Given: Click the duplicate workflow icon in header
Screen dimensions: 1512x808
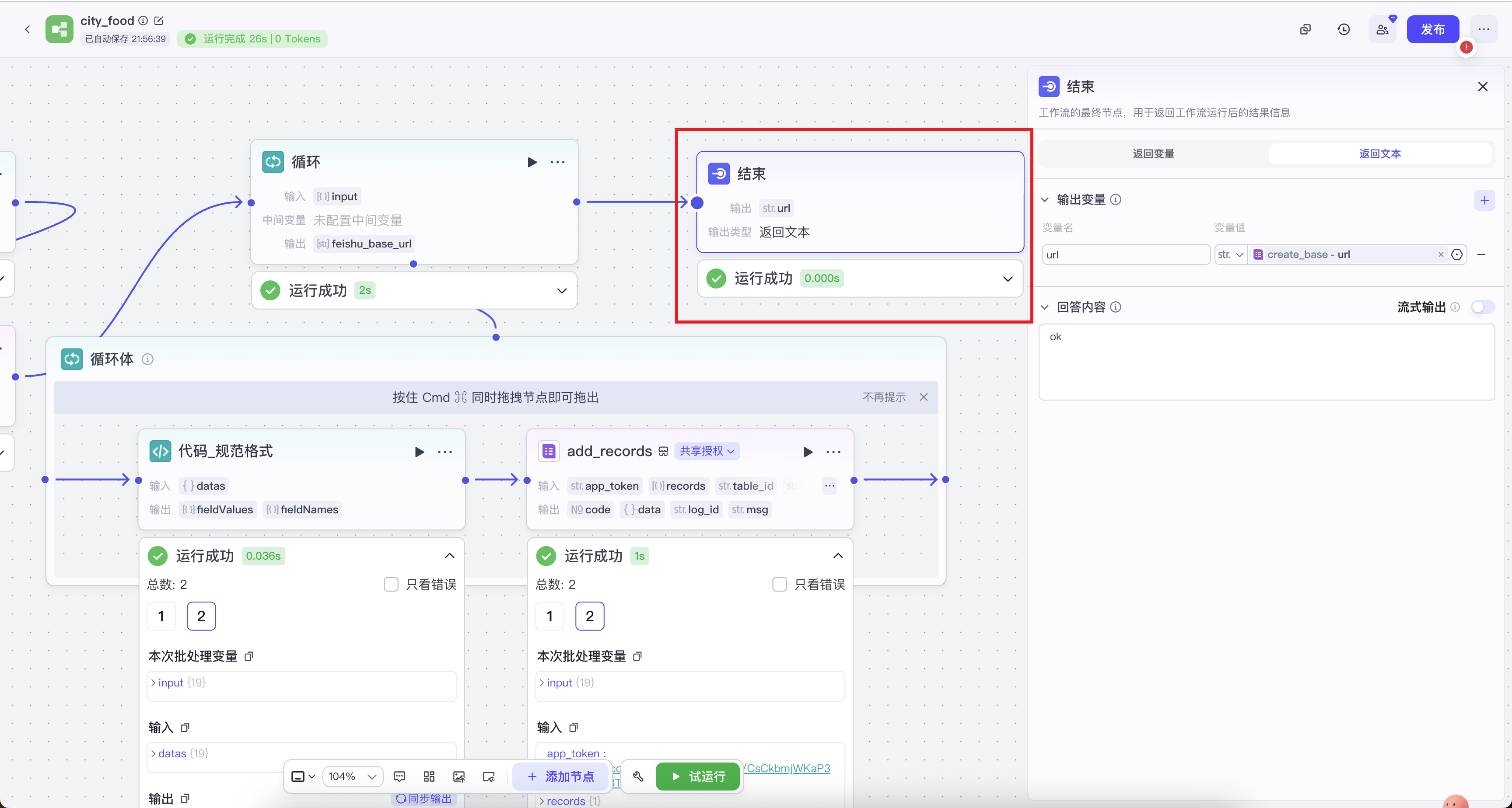Looking at the screenshot, I should (x=1305, y=29).
